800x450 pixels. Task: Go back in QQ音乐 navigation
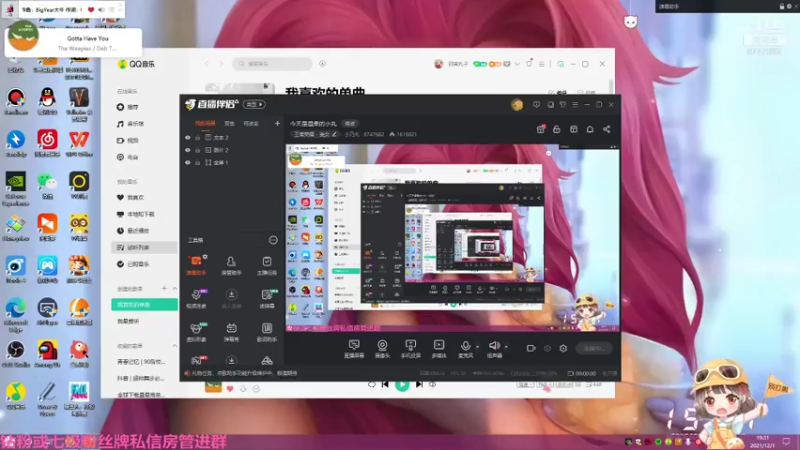tap(207, 64)
